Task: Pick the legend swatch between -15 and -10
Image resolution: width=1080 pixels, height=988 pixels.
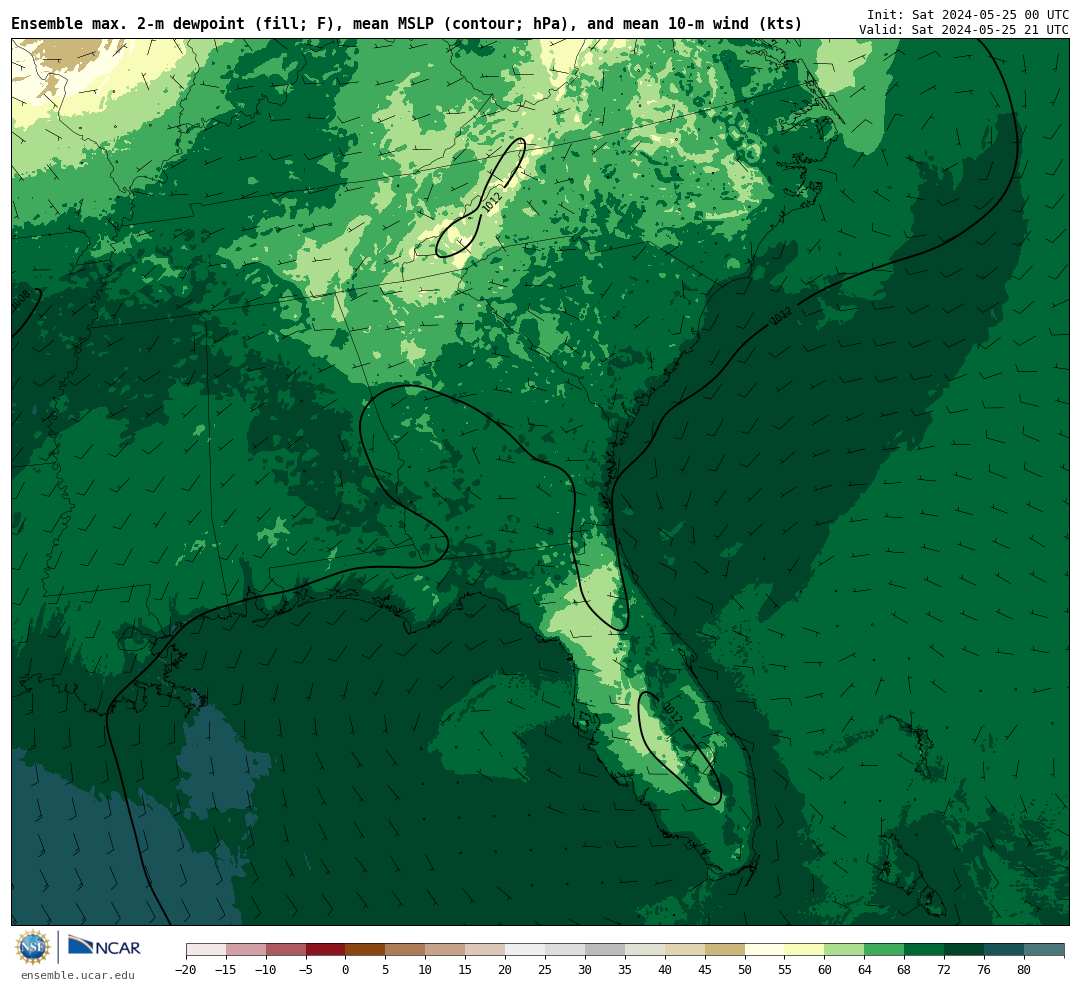Action: coord(246,950)
